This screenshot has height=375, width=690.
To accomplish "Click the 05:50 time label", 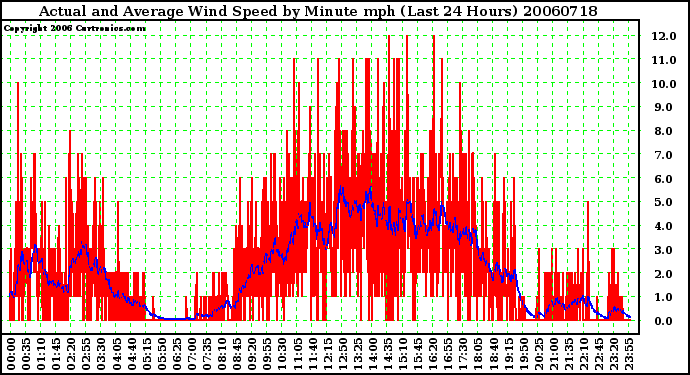I will pyautogui.click(x=161, y=354).
